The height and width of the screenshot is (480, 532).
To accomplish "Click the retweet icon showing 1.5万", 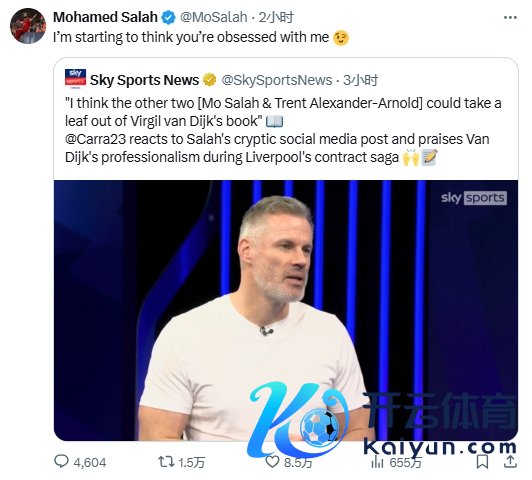I will pos(166,462).
